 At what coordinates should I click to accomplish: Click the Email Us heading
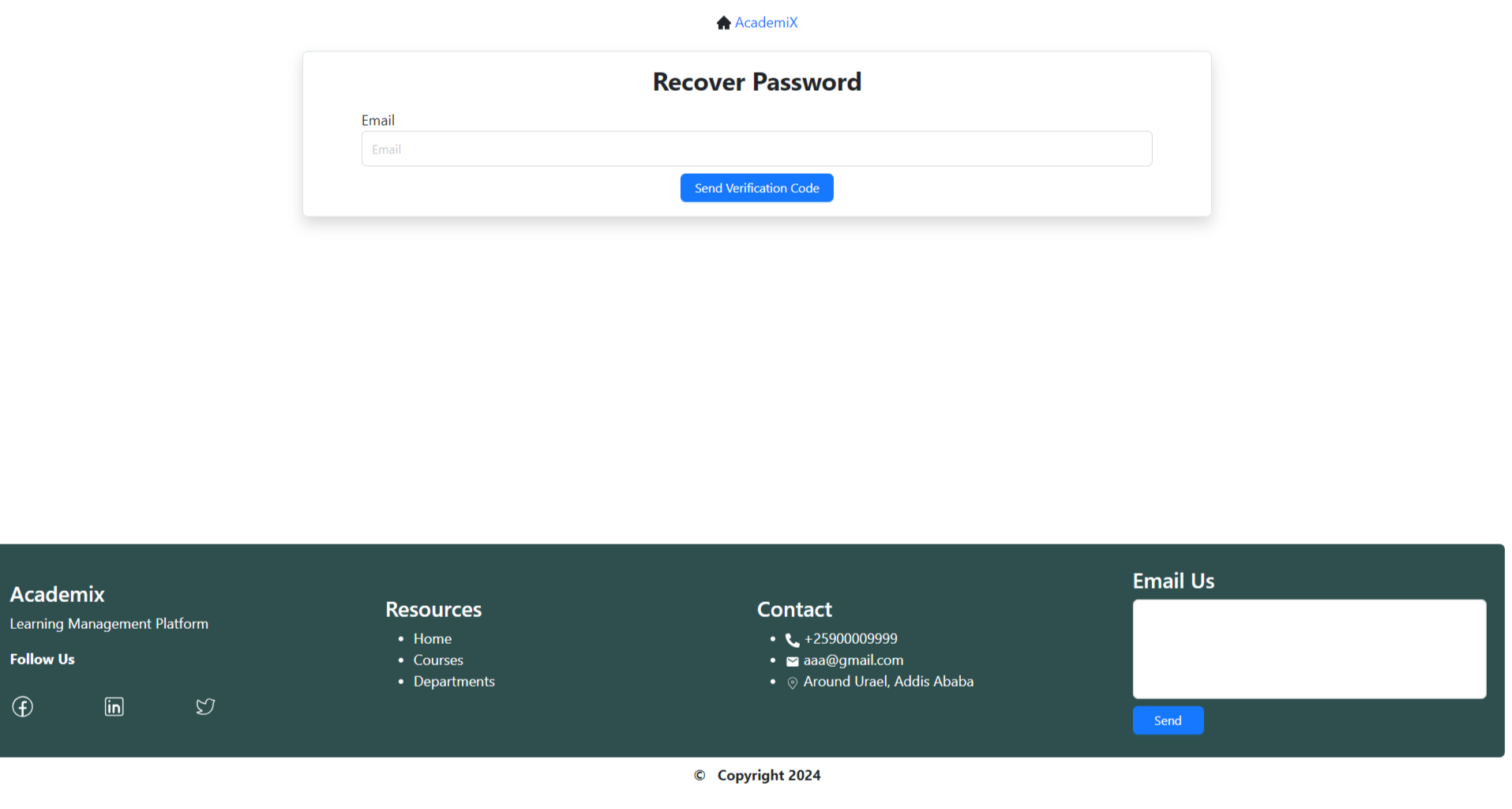[x=1173, y=581]
